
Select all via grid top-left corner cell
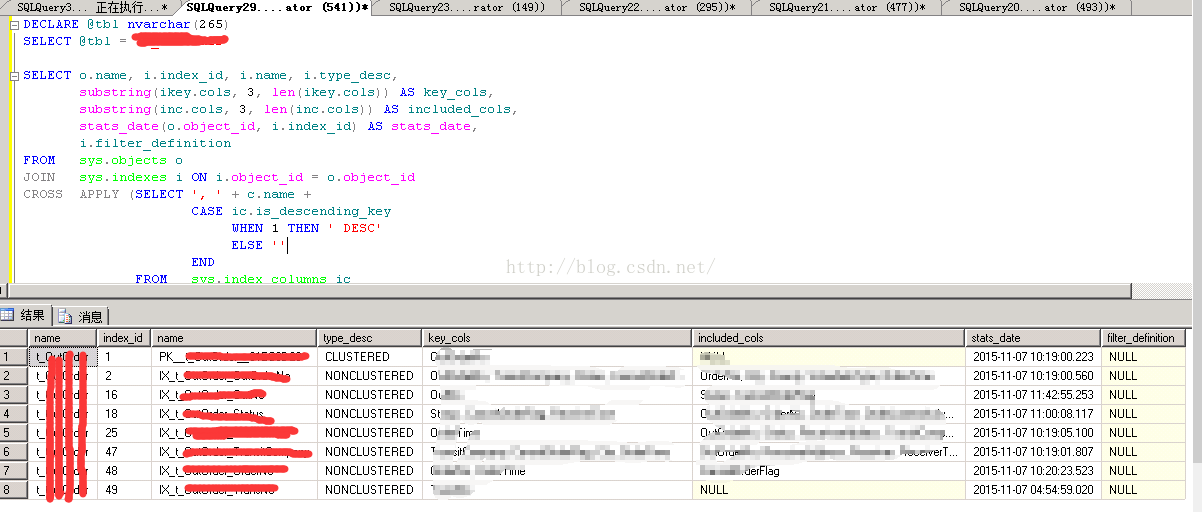14,338
